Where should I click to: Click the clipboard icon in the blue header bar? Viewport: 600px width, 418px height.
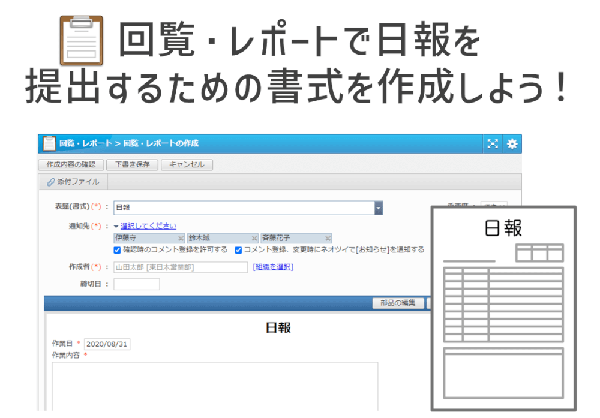[49, 144]
